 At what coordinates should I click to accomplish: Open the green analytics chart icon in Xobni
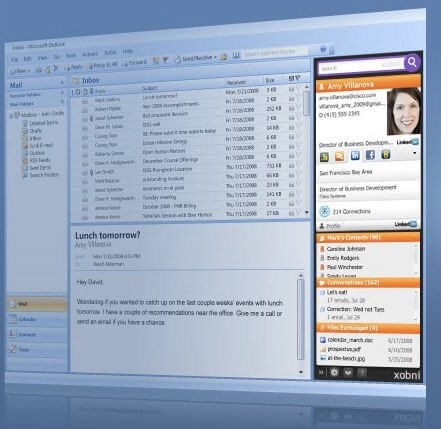click(324, 156)
